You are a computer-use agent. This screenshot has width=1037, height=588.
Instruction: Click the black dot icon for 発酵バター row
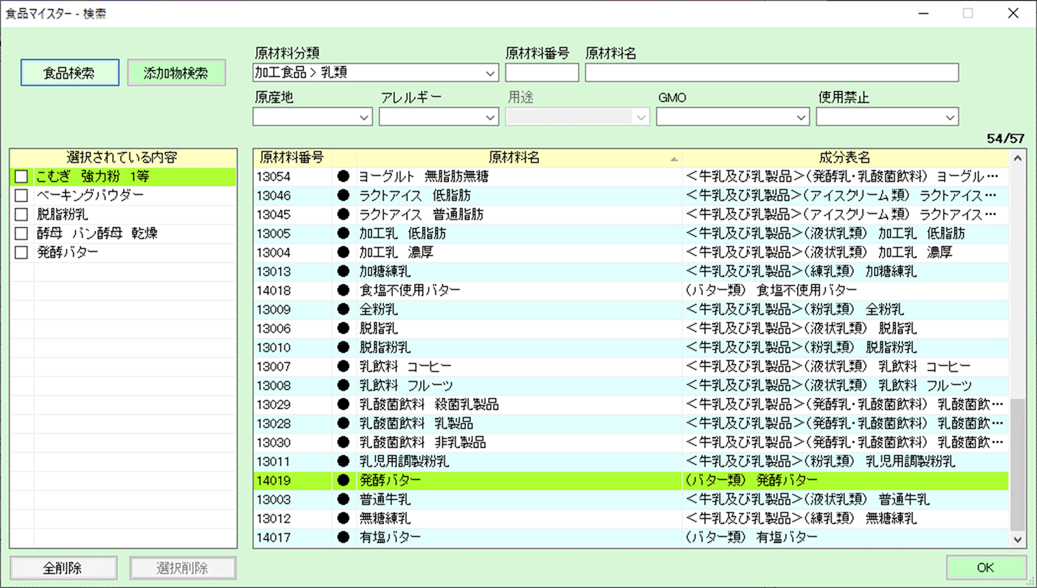point(343,480)
